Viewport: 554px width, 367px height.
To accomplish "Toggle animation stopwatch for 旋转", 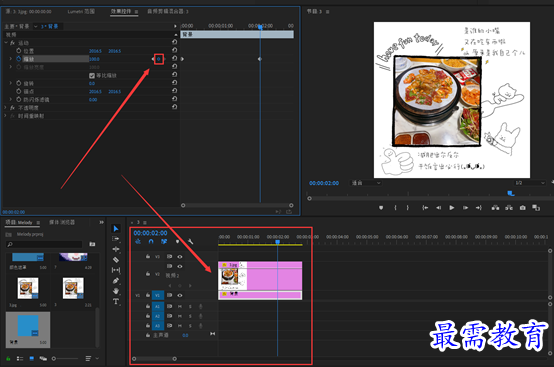I will coord(19,83).
